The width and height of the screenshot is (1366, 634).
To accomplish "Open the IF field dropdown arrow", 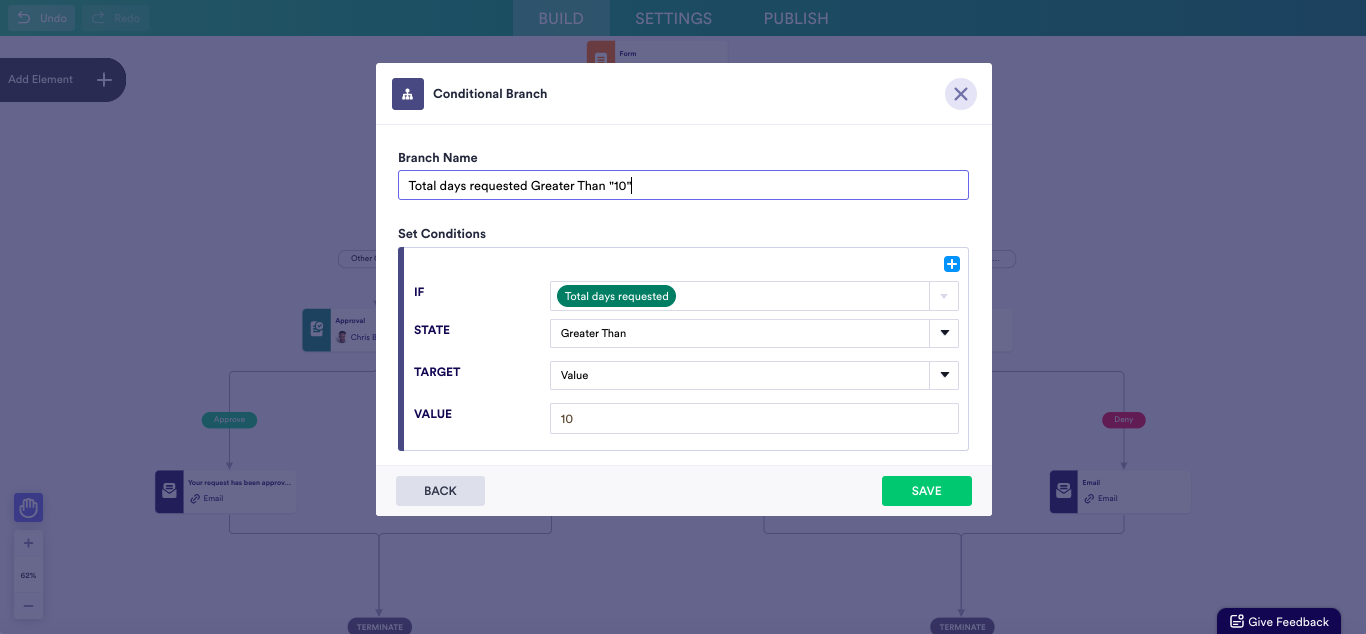I will (943, 296).
